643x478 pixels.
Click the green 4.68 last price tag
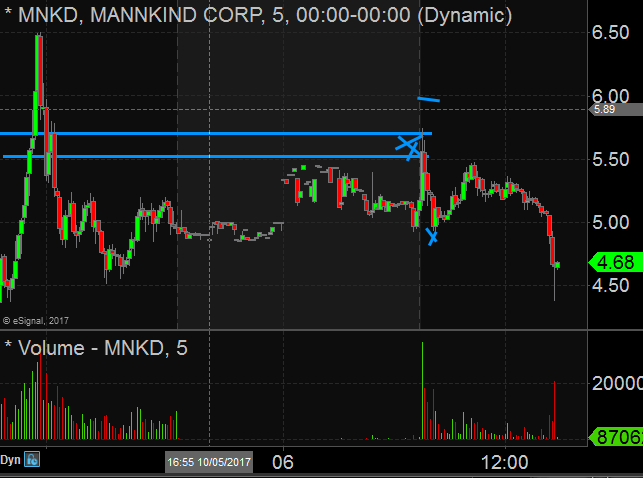[615, 262]
